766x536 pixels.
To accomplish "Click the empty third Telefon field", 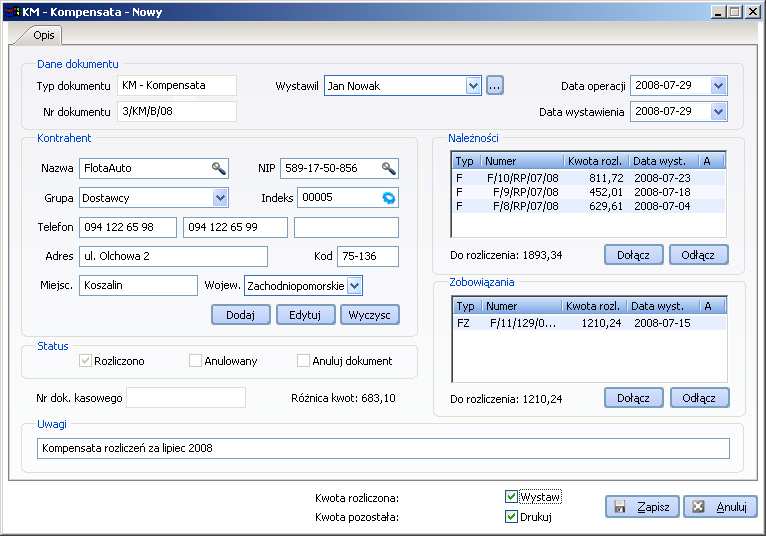I will (x=346, y=228).
